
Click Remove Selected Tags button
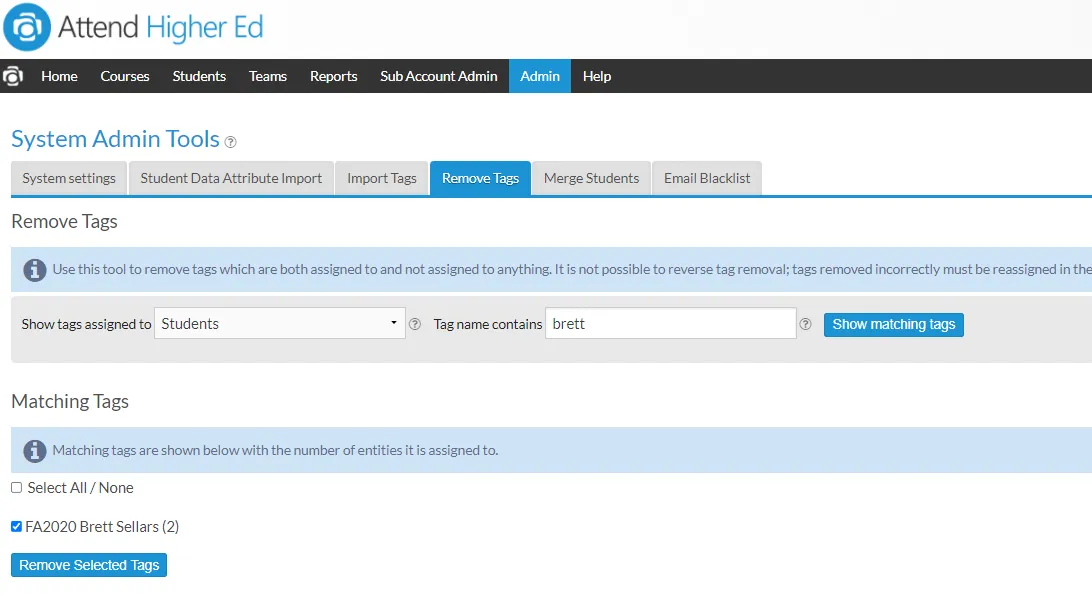89,565
